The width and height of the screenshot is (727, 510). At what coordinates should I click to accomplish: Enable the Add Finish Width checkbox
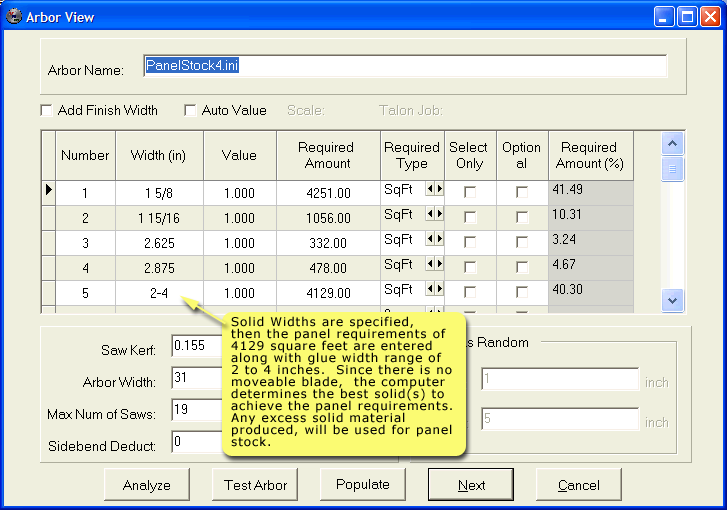46,110
